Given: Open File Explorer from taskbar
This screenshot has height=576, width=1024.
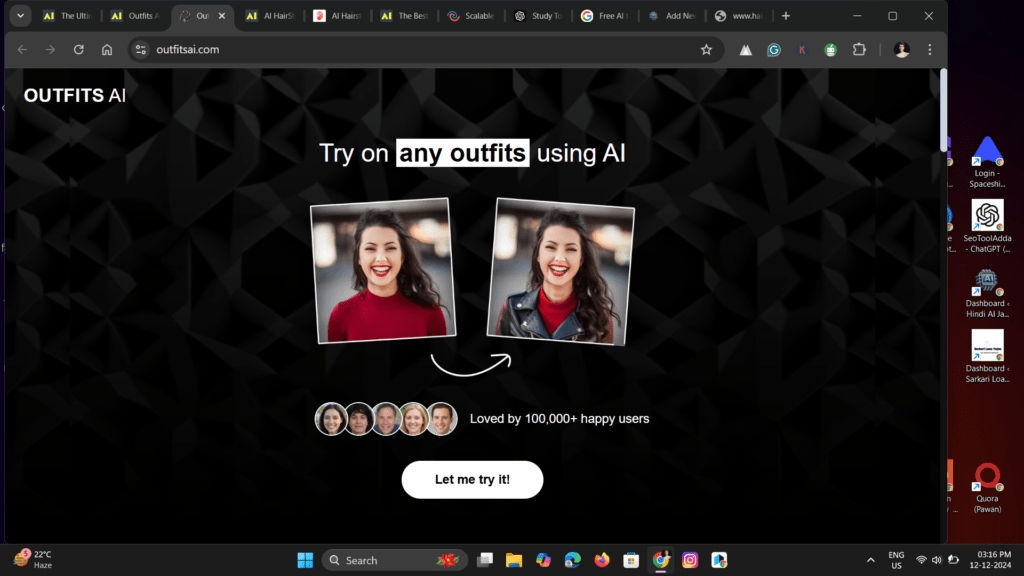Looking at the screenshot, I should click(514, 560).
